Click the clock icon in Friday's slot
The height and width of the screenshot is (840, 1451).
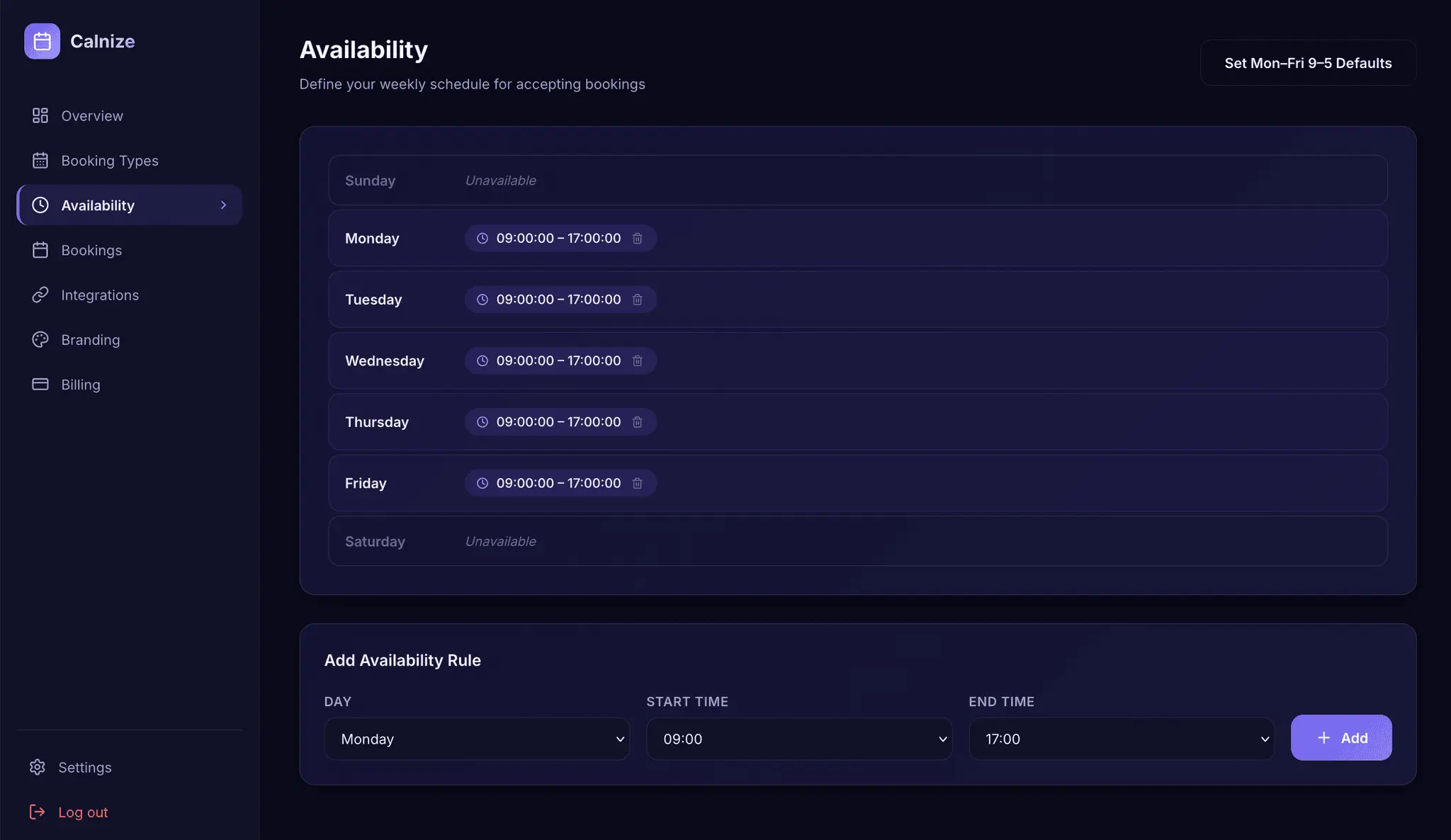pos(482,483)
